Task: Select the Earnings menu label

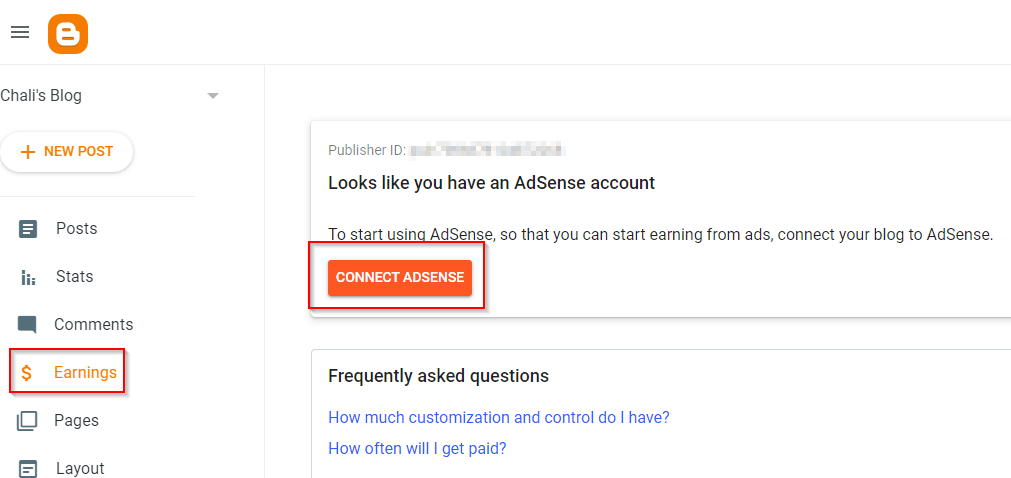Action: point(85,372)
